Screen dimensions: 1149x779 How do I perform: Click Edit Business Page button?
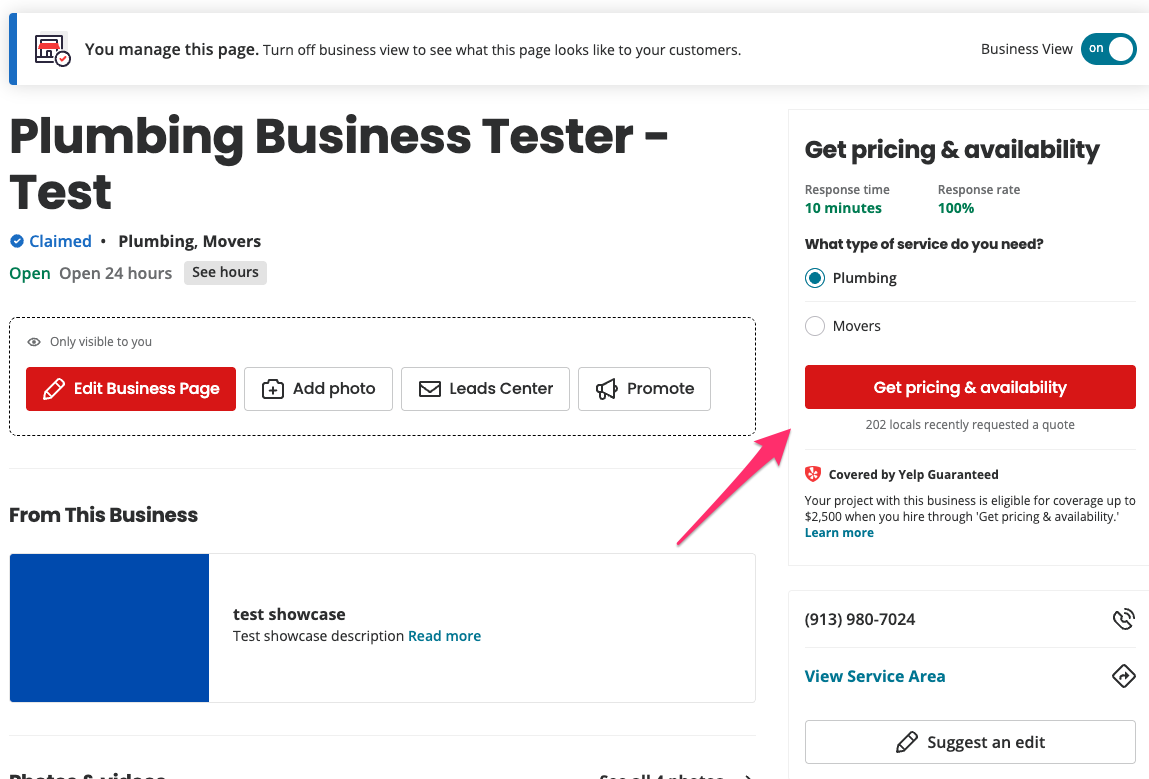pyautogui.click(x=130, y=388)
